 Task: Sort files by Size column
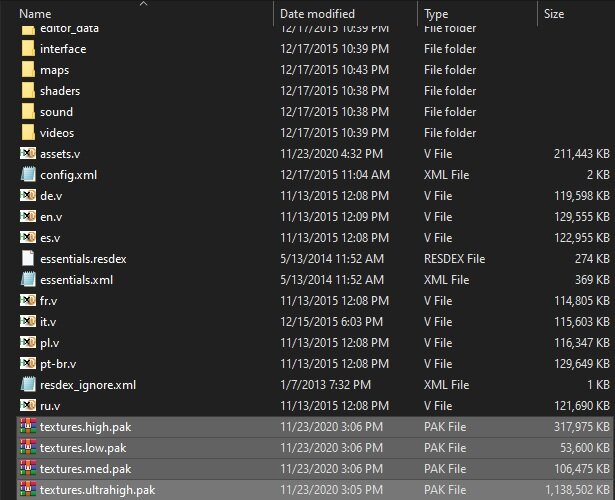(553, 14)
